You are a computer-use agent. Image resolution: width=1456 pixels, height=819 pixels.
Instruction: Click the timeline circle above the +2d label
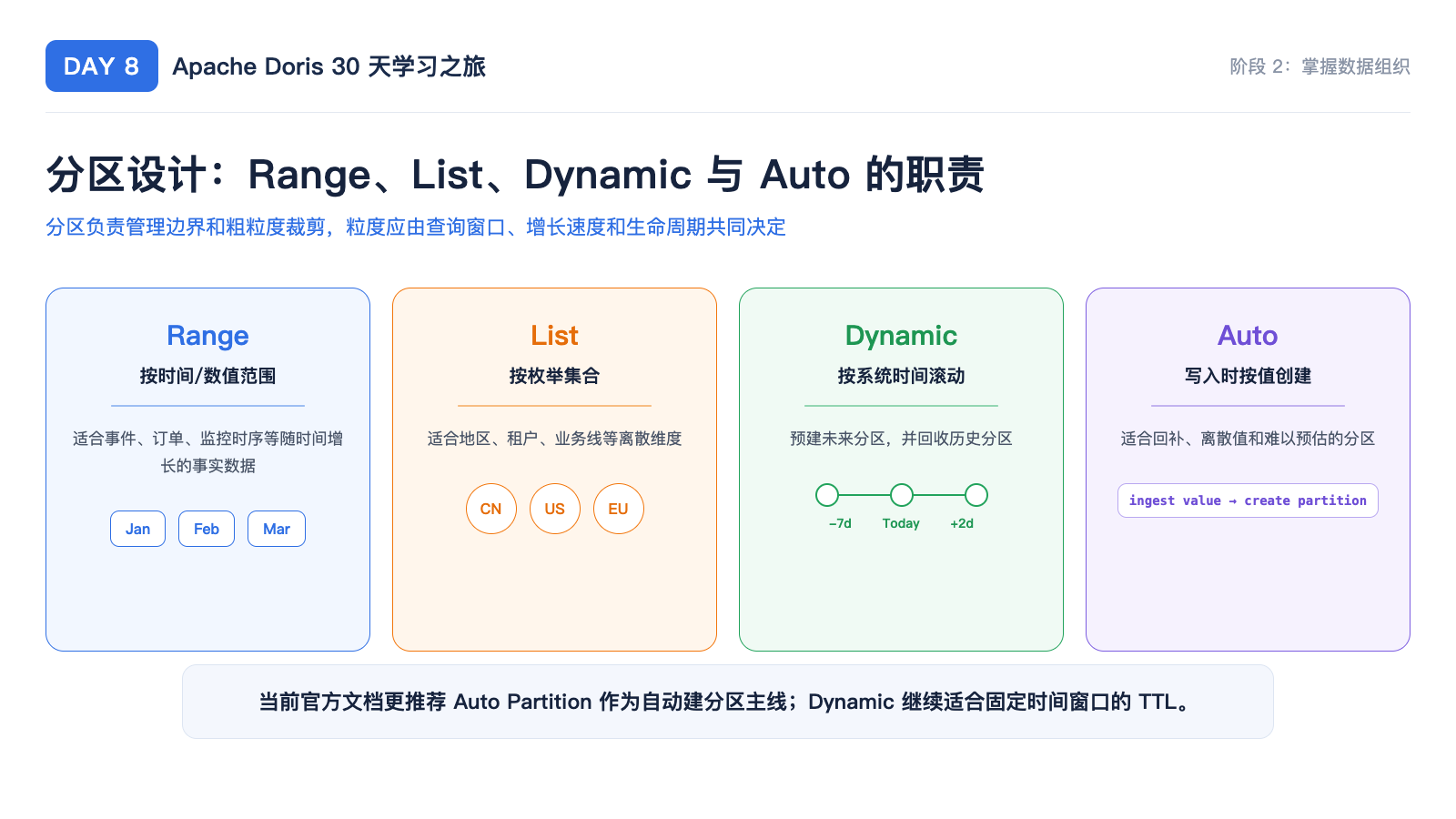point(976,495)
